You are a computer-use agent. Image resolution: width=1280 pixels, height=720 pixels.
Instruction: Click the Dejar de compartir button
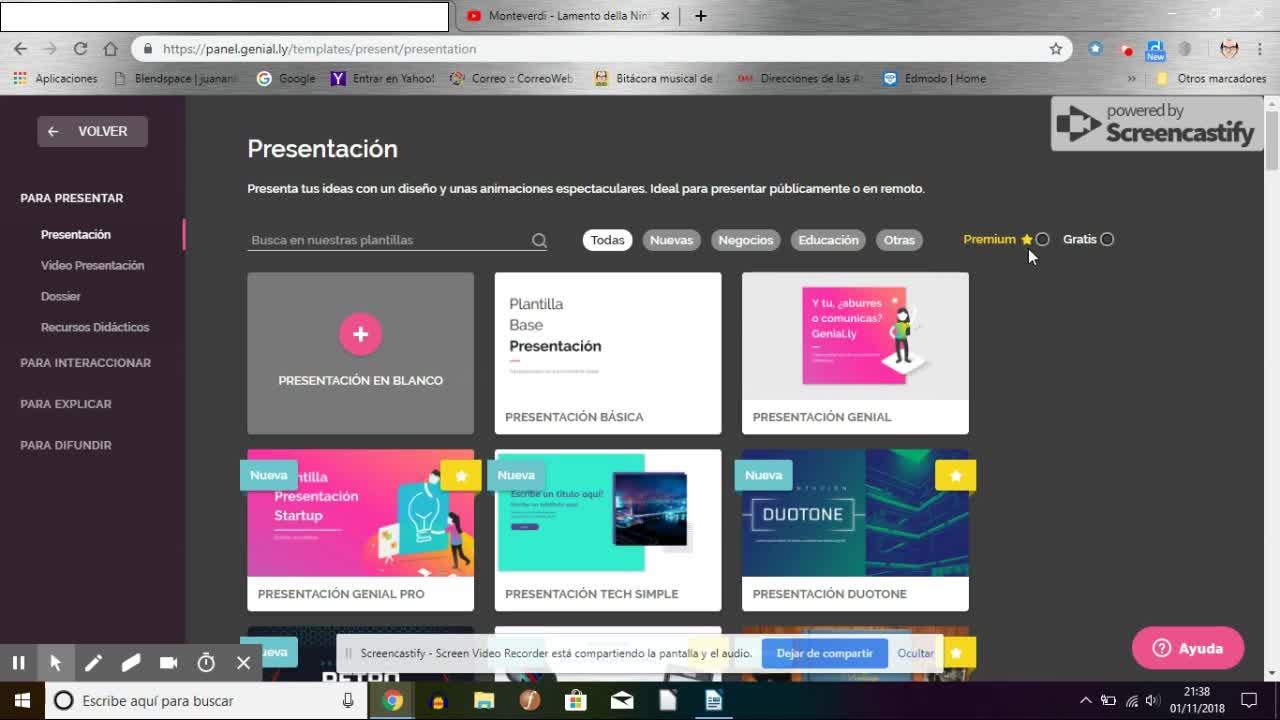[x=825, y=653]
